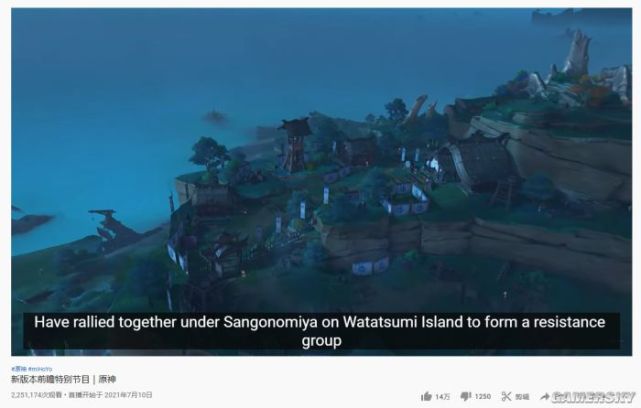Viewport: 641px width, 408px height.
Task: Click the share arrow icon
Action: pyautogui.click(x=545, y=396)
